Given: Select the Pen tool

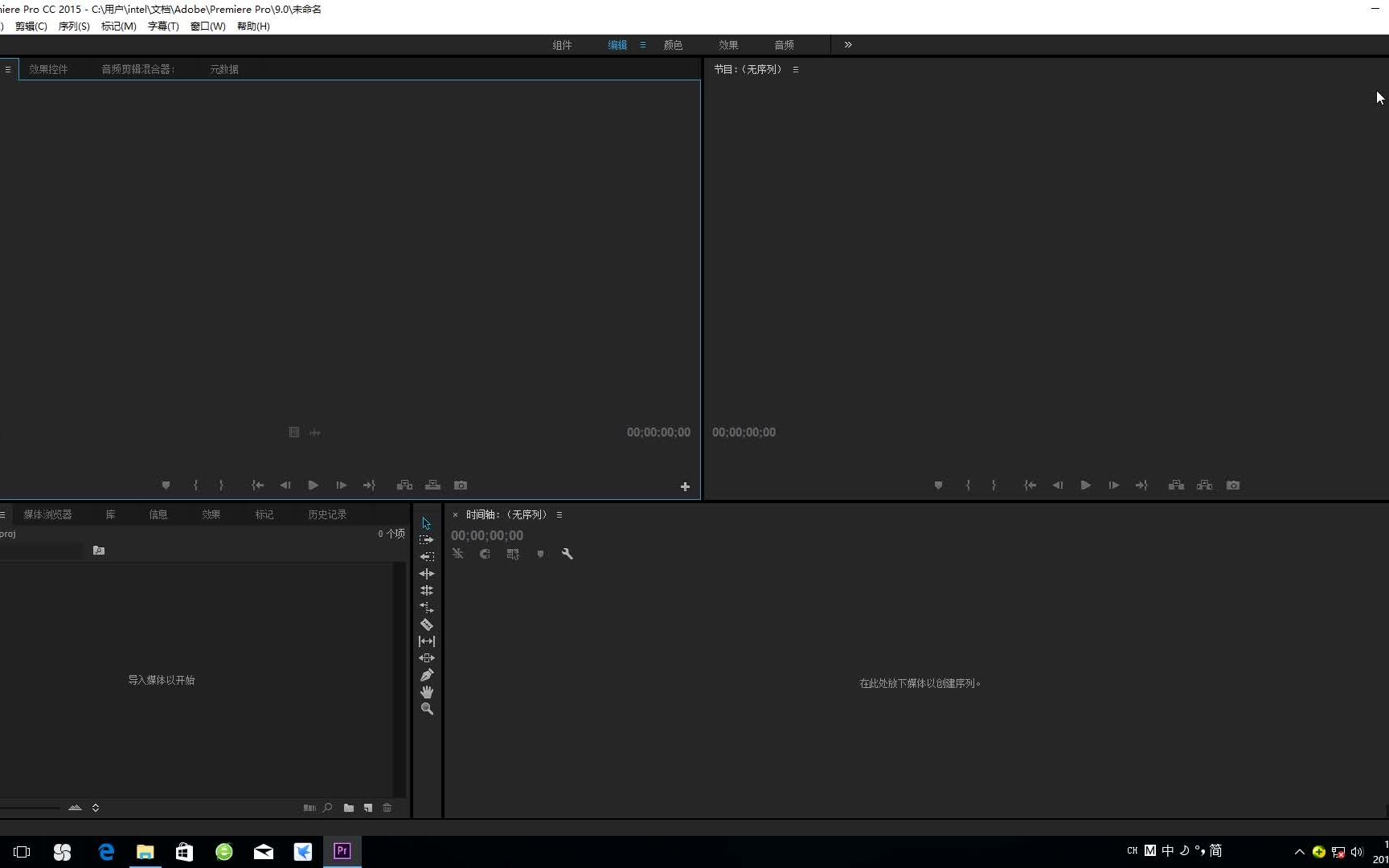Looking at the screenshot, I should coord(426,675).
